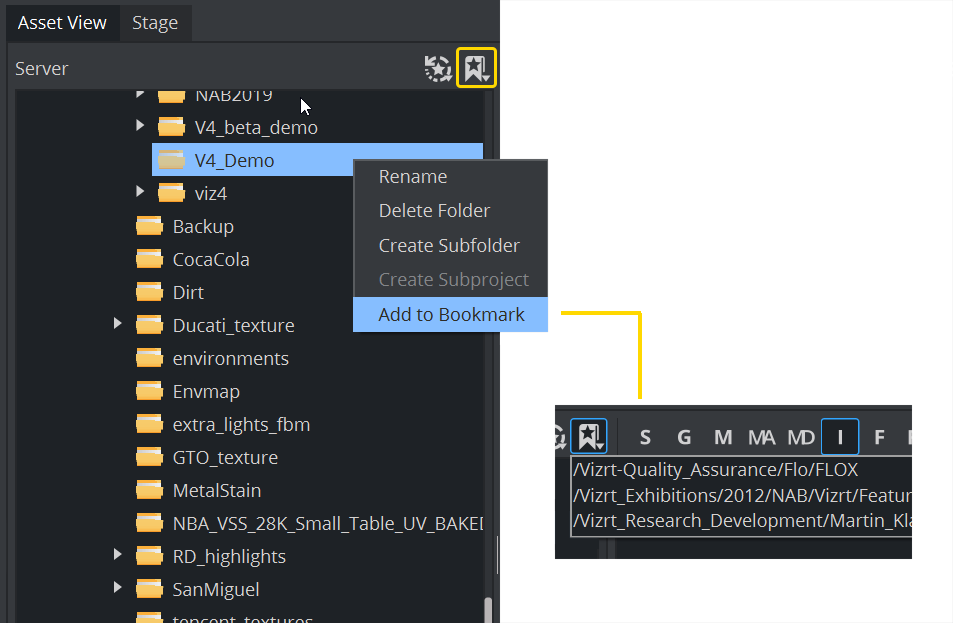Select Create Subfolder in context menu
953x623 pixels.
449,245
